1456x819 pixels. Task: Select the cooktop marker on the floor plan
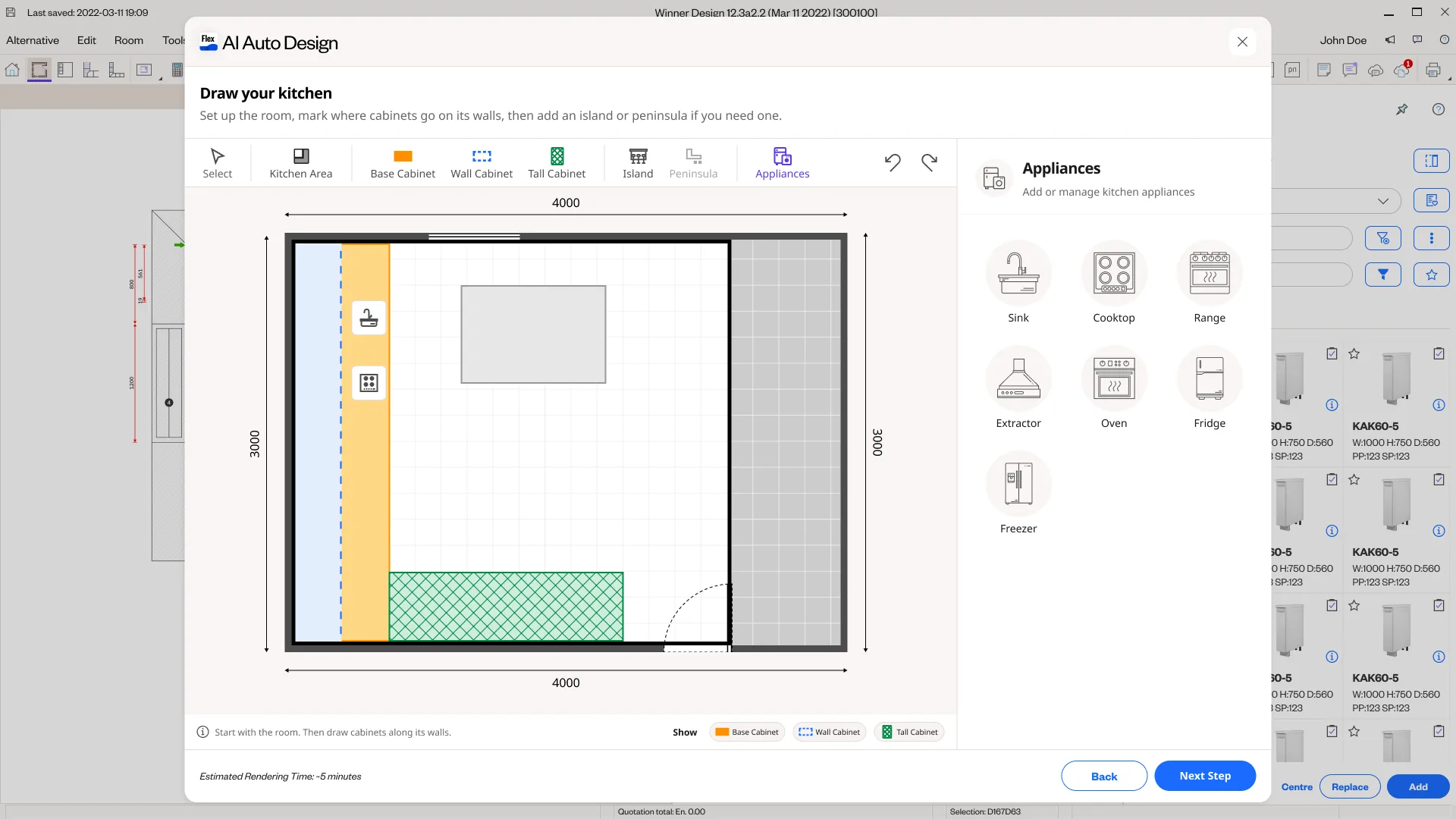(369, 383)
